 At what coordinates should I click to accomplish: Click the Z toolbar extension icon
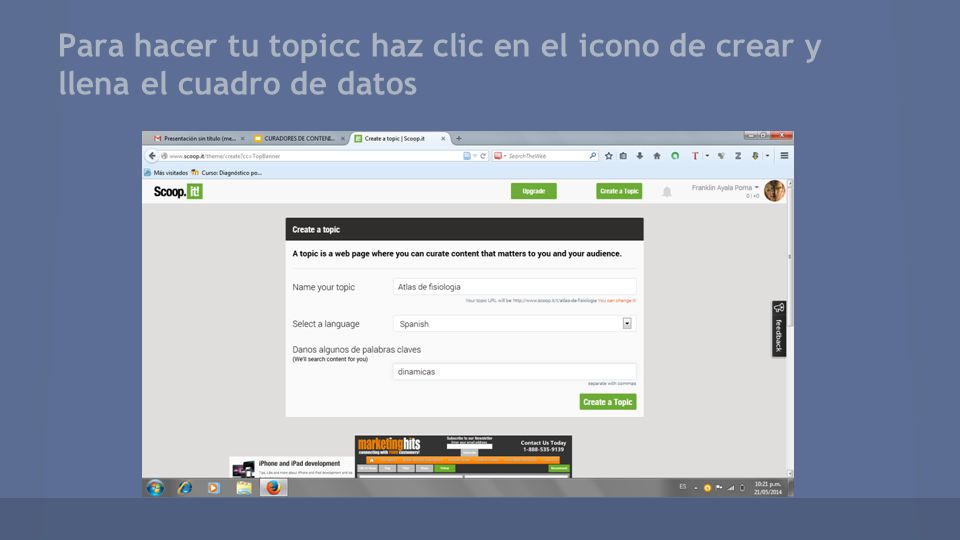pos(738,156)
